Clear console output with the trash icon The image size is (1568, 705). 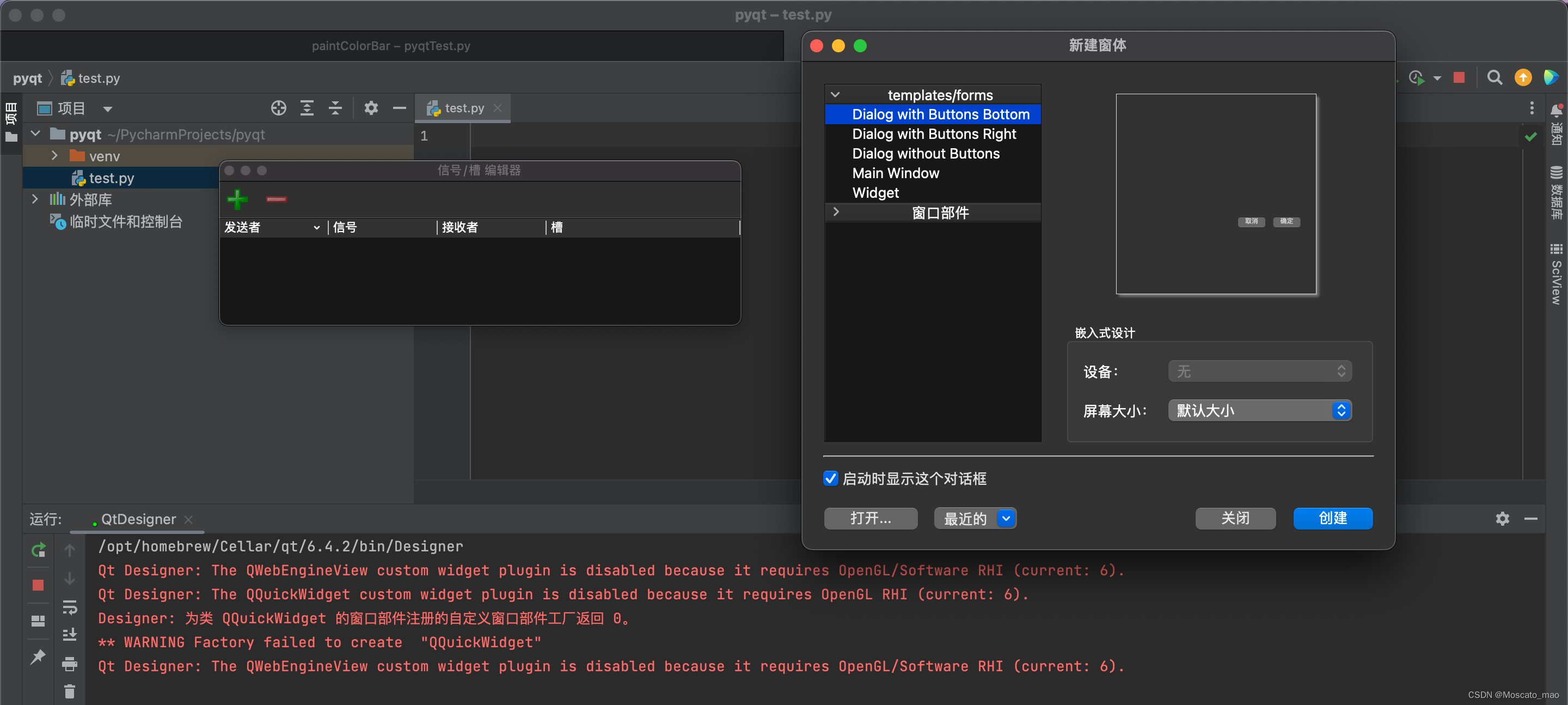point(69,690)
